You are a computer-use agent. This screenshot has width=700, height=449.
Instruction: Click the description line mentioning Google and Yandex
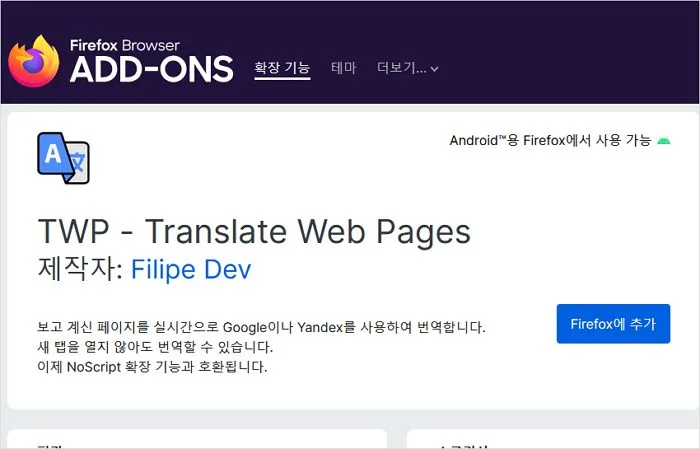(261, 327)
